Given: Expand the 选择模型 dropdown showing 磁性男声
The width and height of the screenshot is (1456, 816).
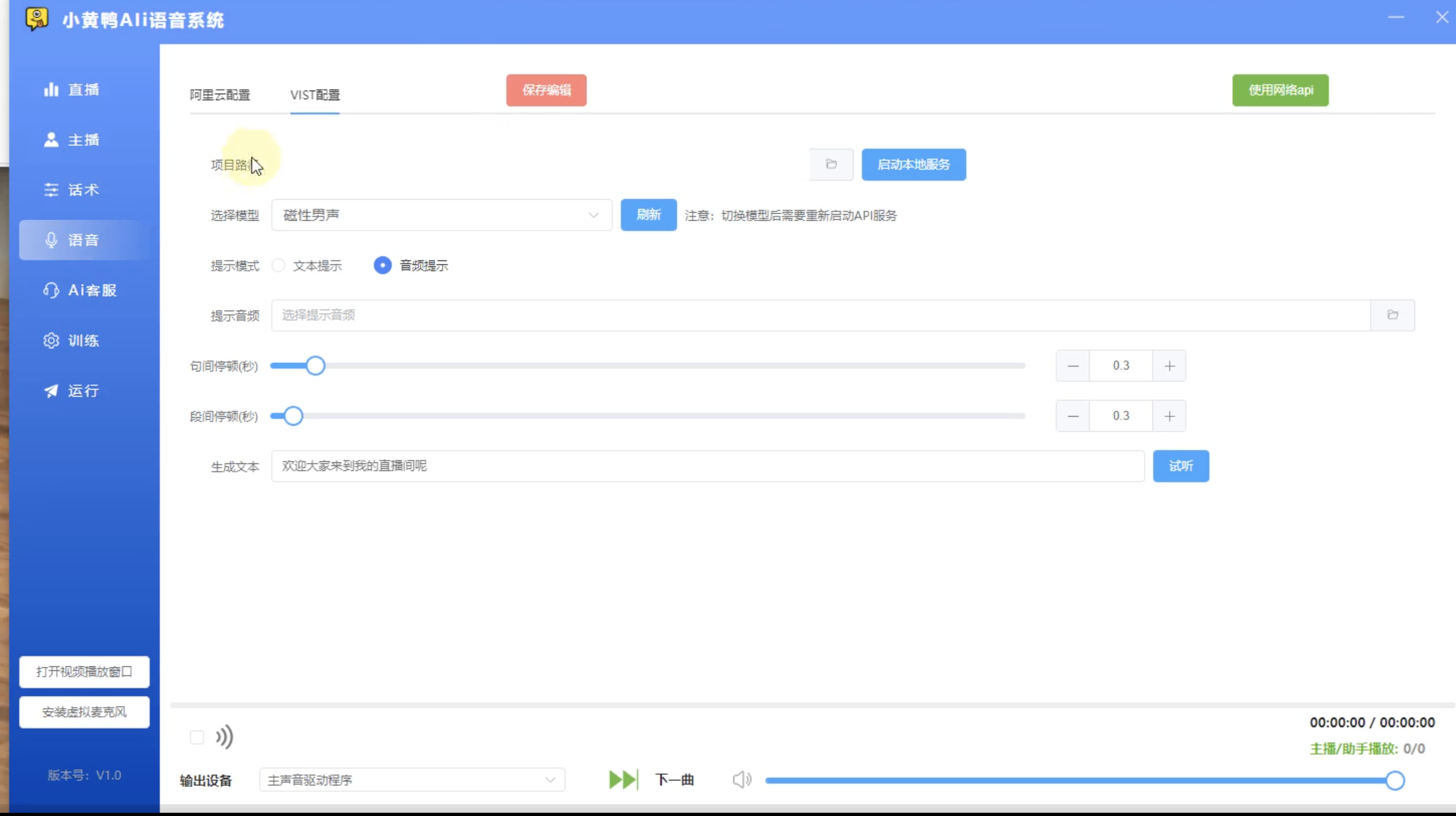Looking at the screenshot, I should point(441,215).
